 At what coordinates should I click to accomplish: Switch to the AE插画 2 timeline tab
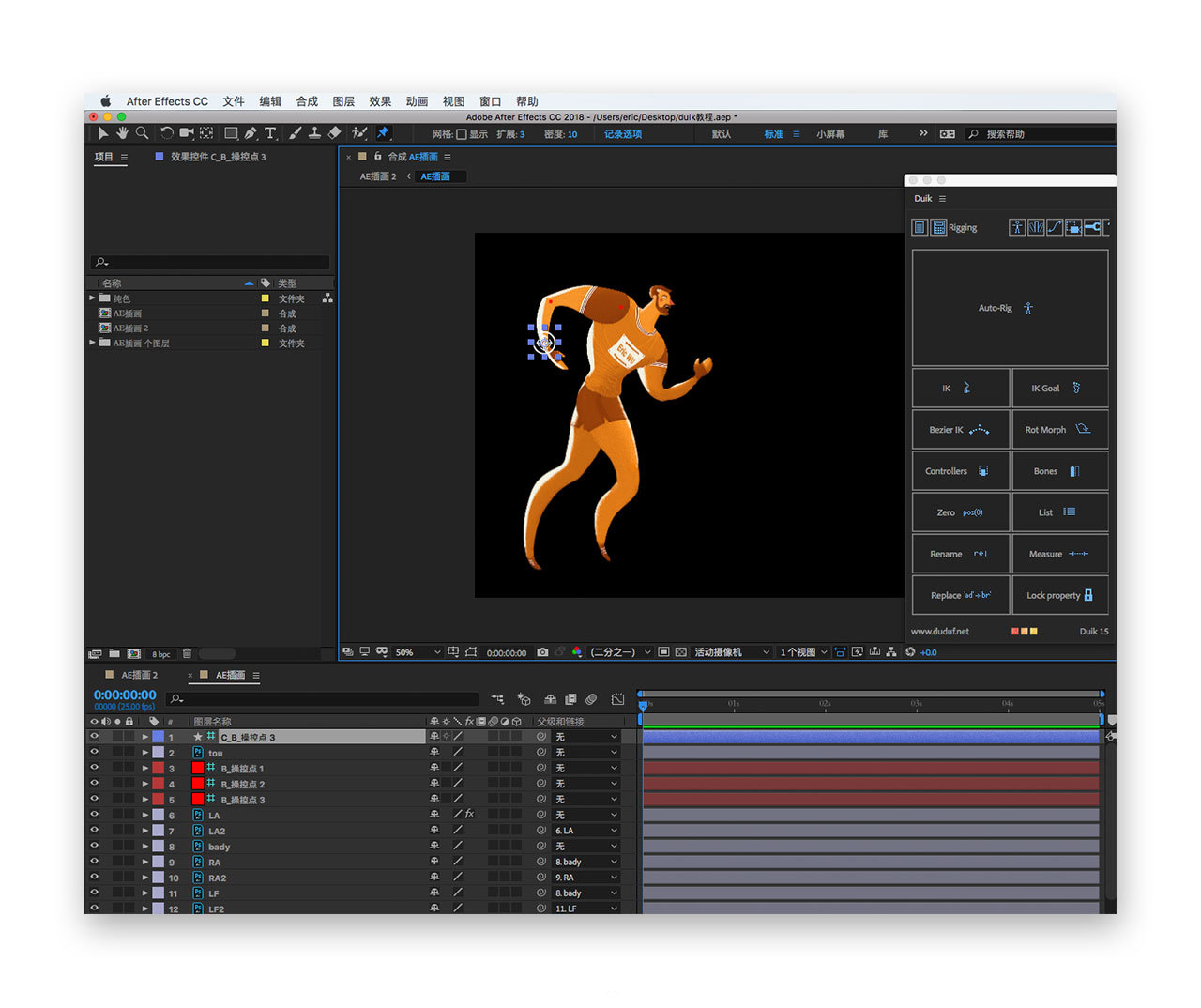point(139,675)
